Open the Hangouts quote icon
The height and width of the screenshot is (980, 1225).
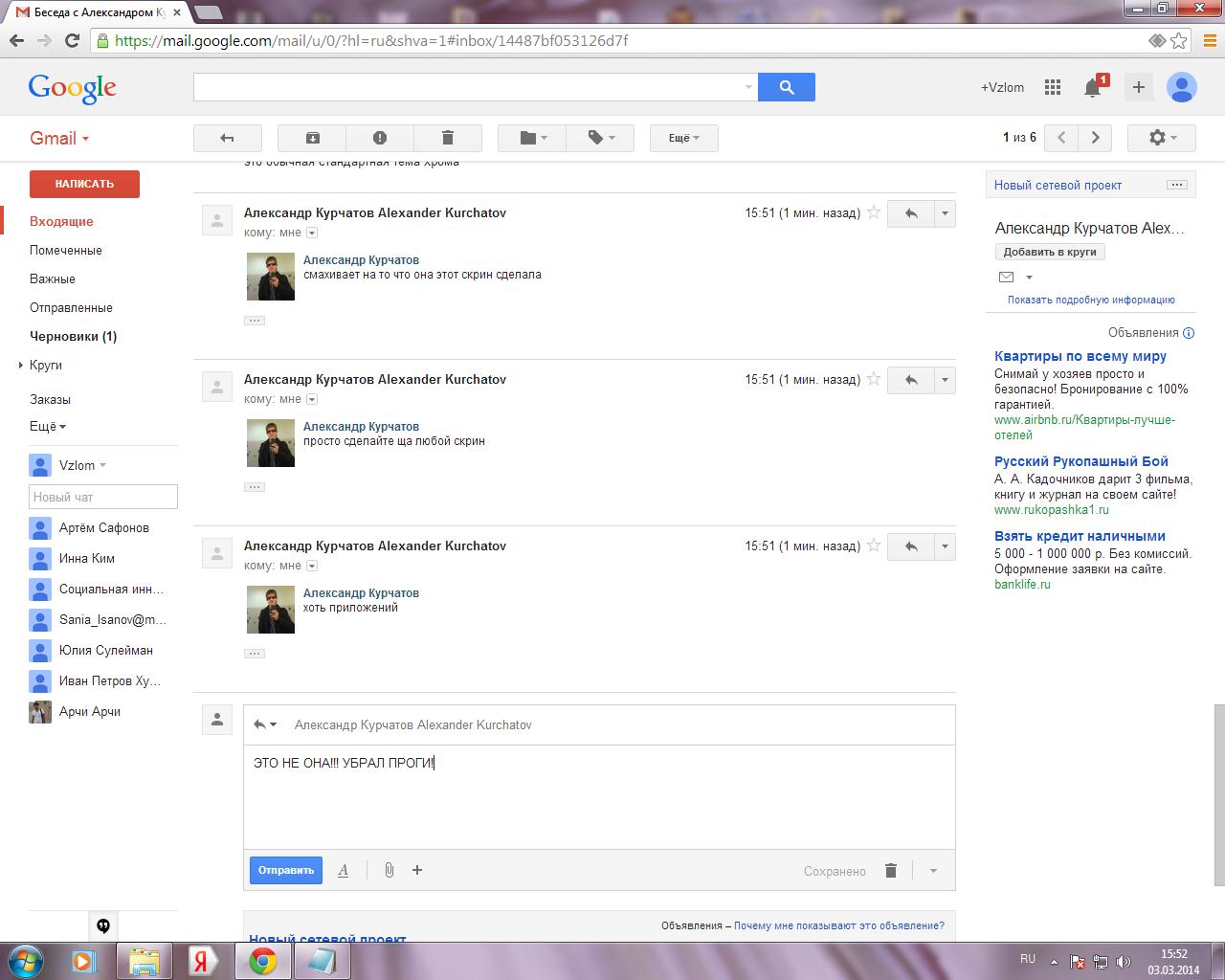pyautogui.click(x=103, y=925)
